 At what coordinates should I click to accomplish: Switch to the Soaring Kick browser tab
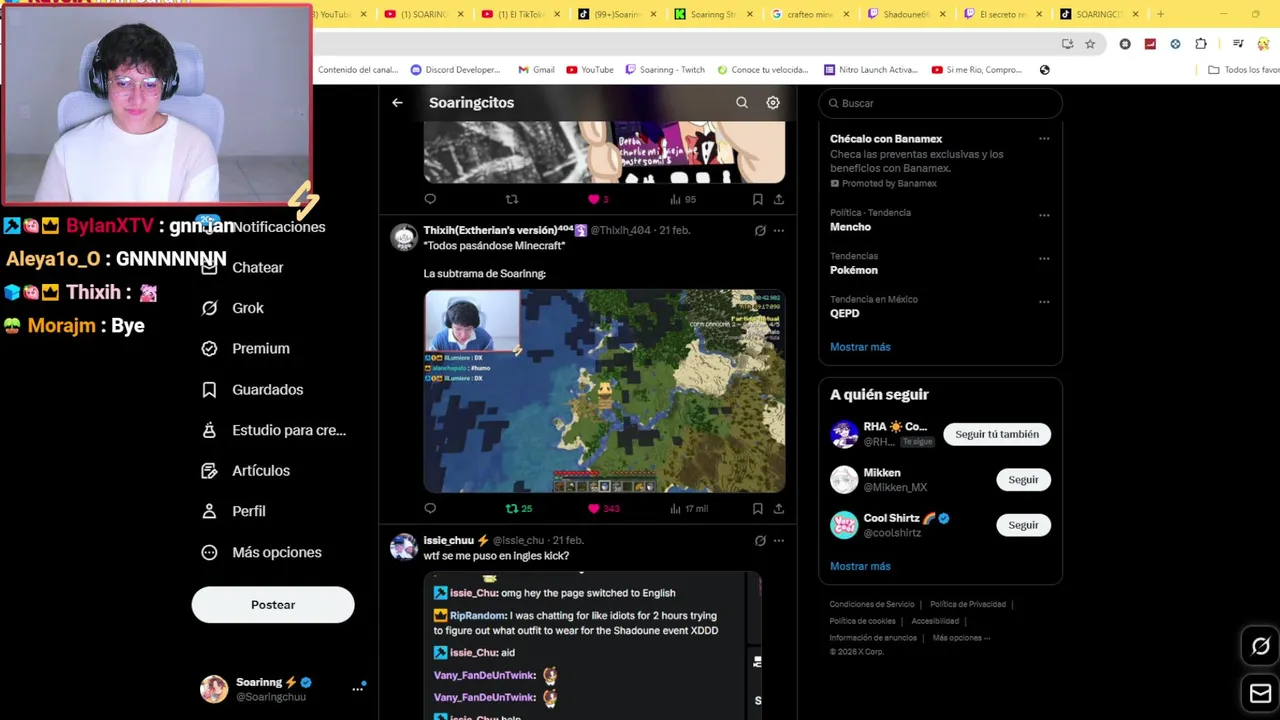tap(713, 14)
